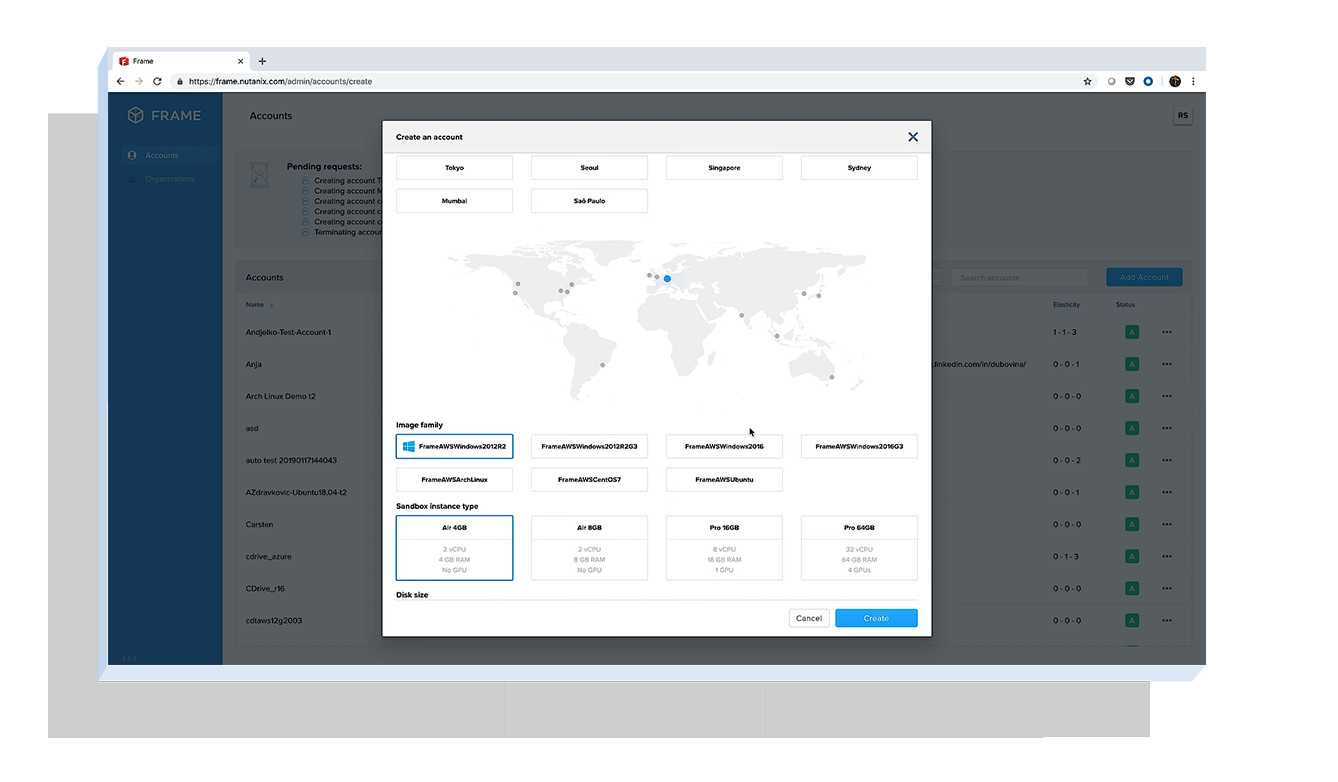1338x782 pixels.
Task: Open a new browser tab
Action: coord(262,61)
